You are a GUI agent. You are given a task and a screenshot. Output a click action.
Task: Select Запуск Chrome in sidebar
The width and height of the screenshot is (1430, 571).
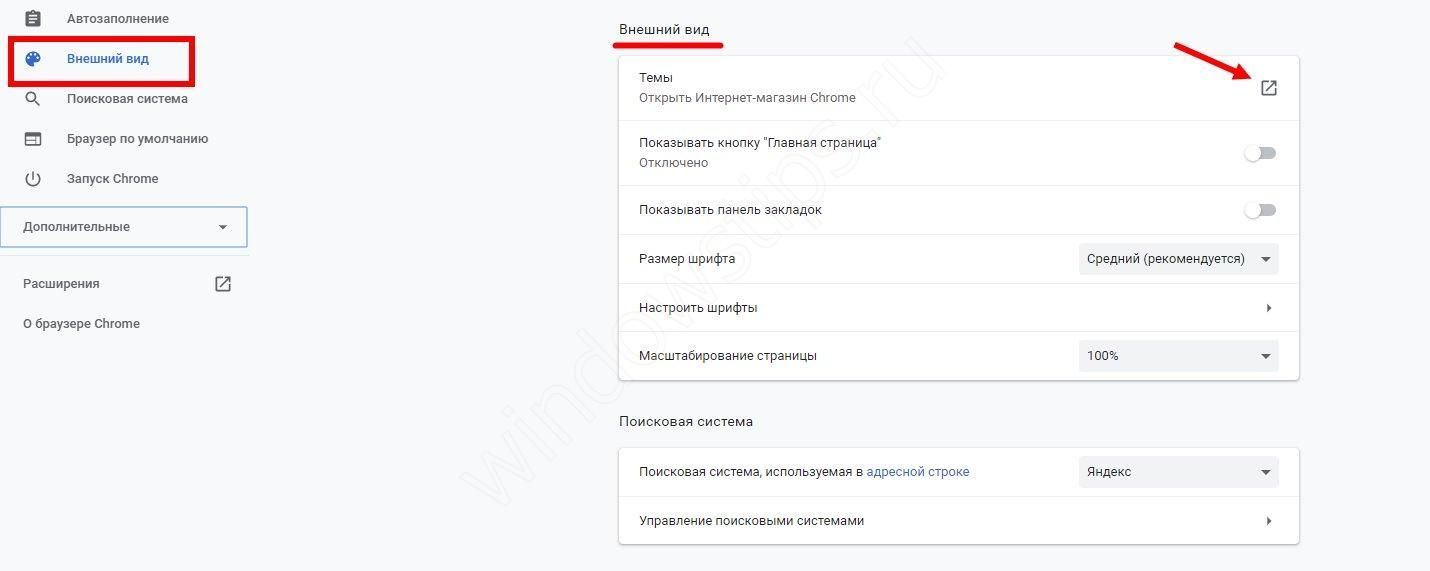click(112, 179)
